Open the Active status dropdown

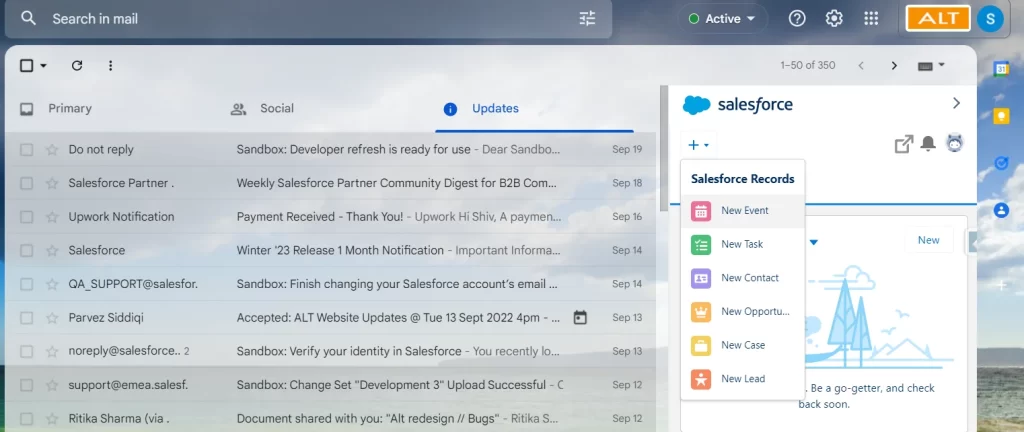[722, 19]
